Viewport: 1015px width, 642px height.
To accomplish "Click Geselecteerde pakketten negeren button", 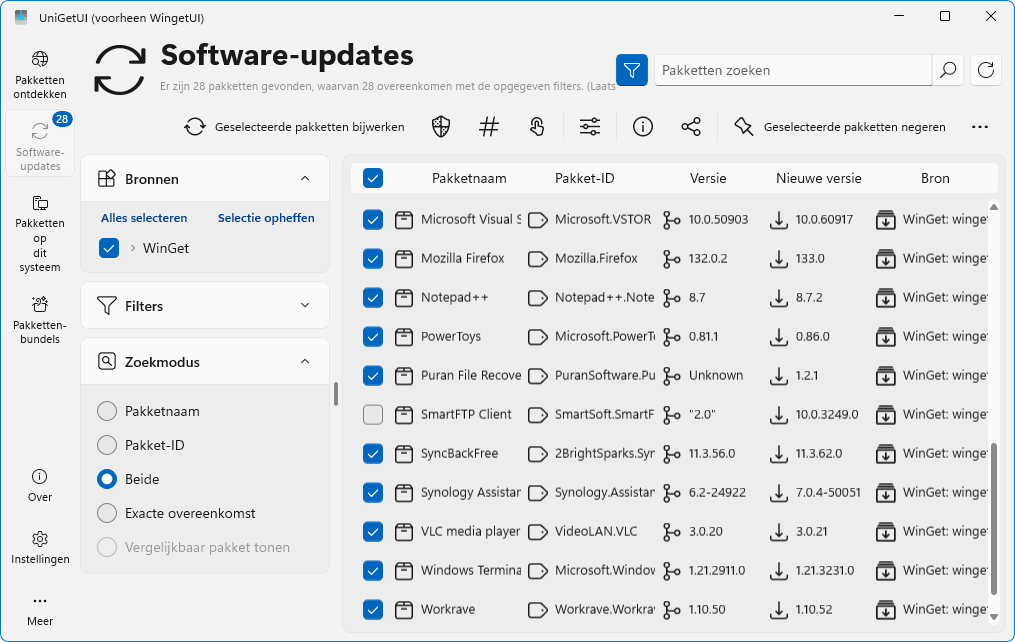I will [x=840, y=127].
